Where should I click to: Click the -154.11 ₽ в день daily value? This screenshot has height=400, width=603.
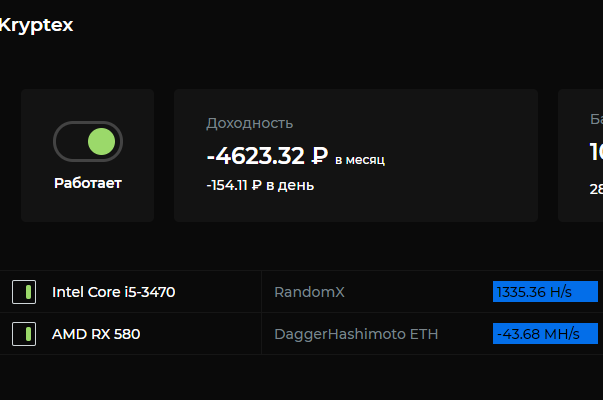pyautogui.click(x=260, y=185)
